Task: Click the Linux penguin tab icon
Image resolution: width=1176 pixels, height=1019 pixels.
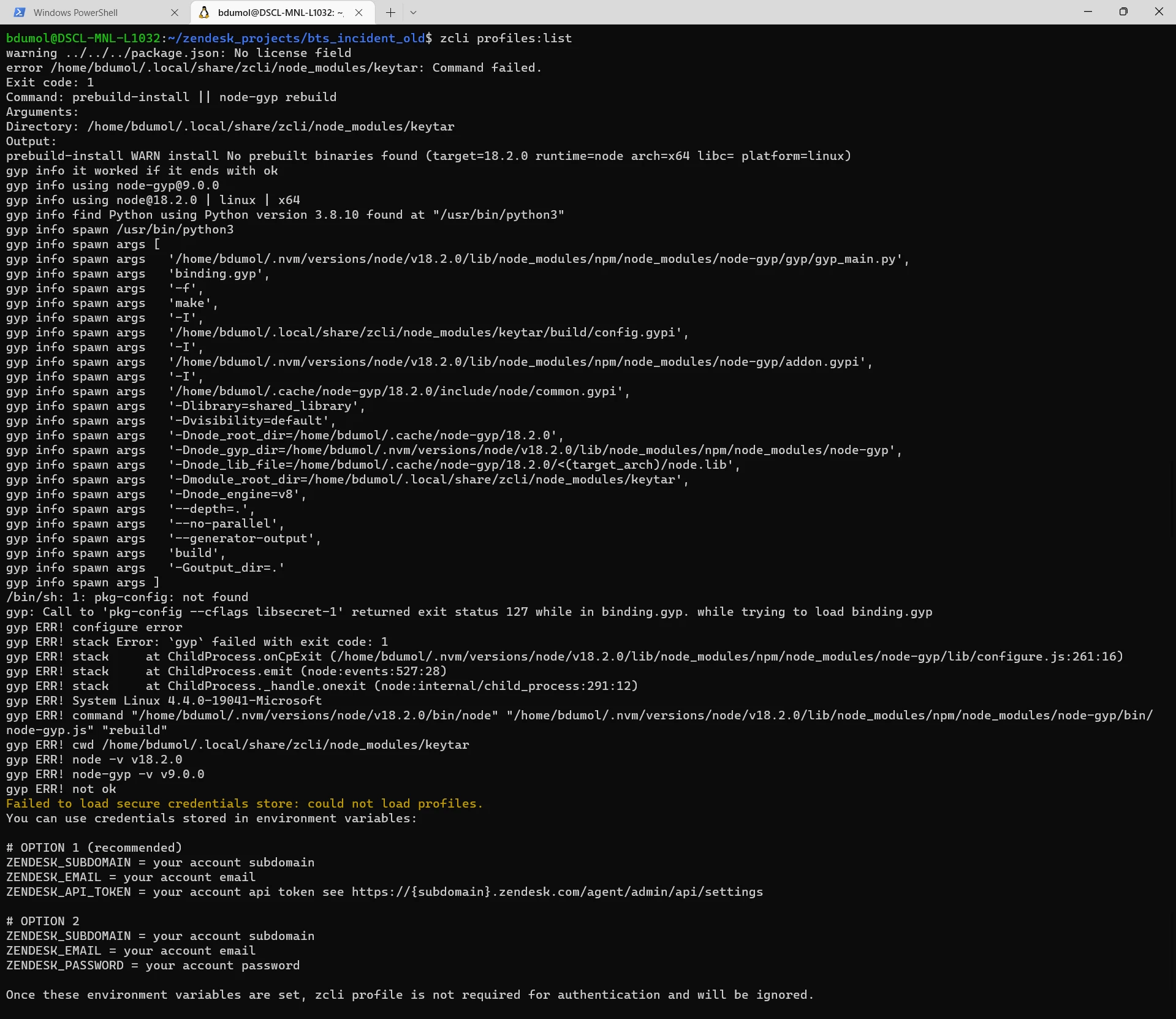Action: [204, 12]
